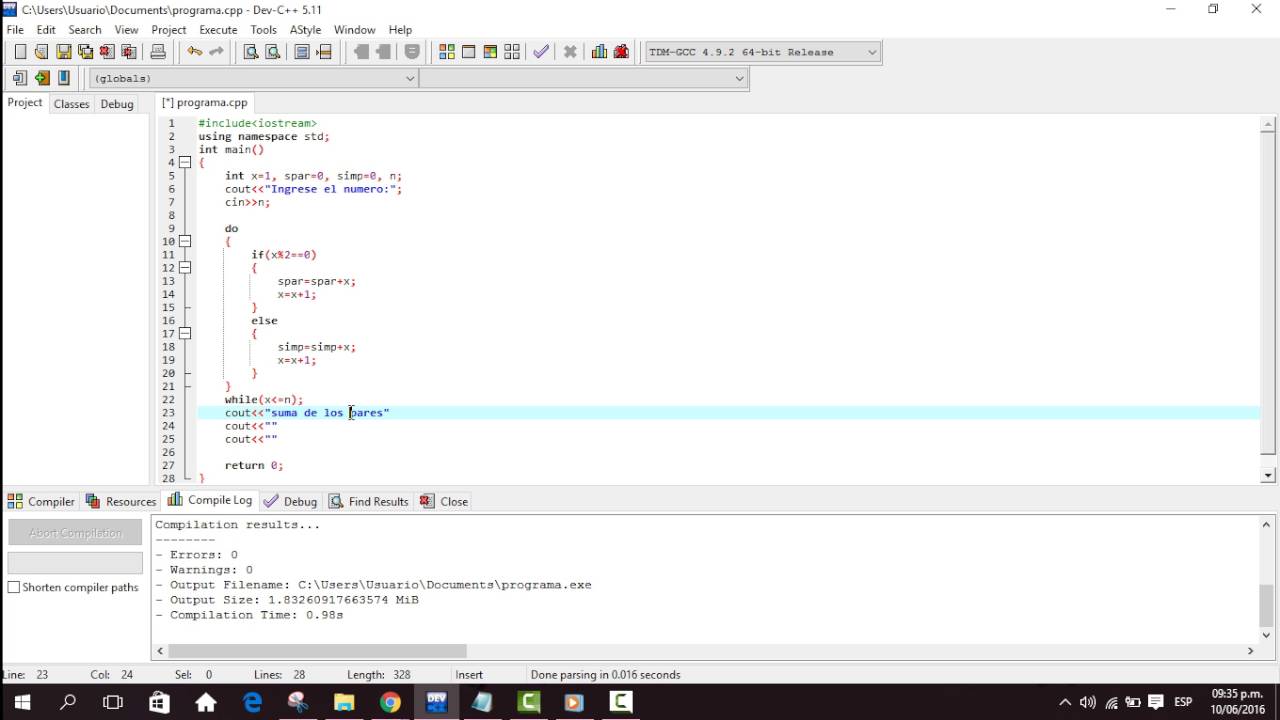Open the AStyle menu
The image size is (1280, 720).
tap(305, 30)
